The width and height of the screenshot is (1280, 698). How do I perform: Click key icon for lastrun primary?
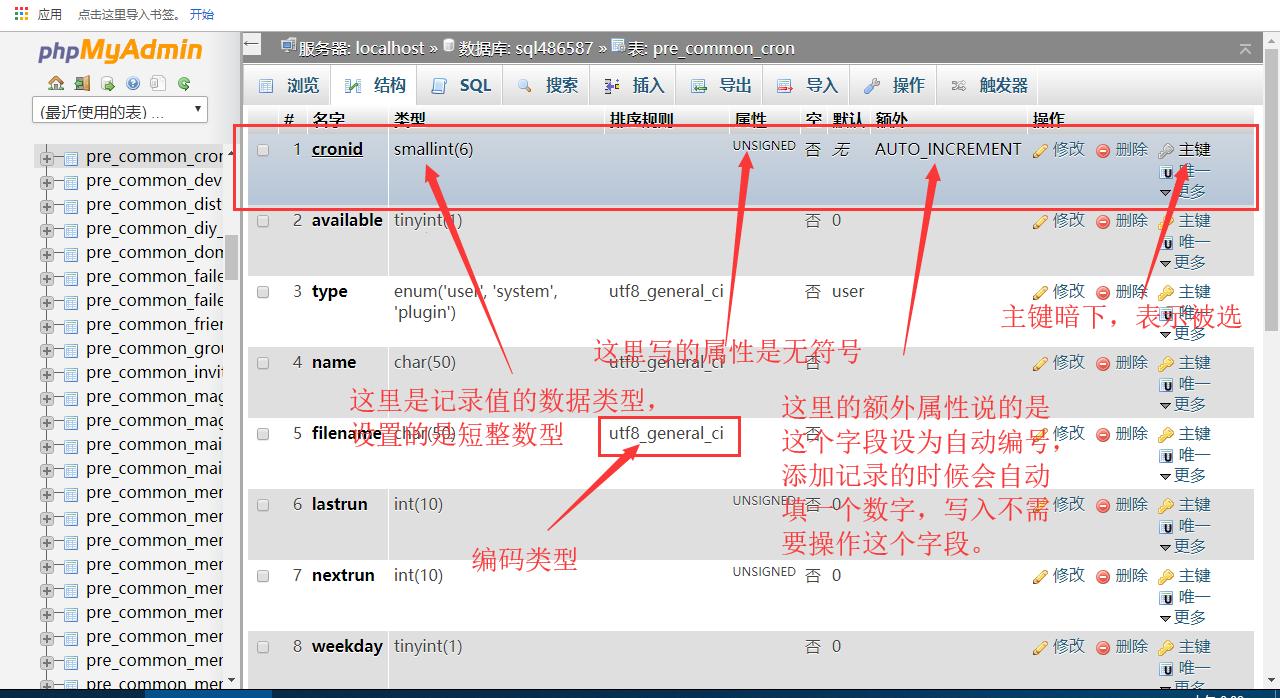pos(1166,505)
